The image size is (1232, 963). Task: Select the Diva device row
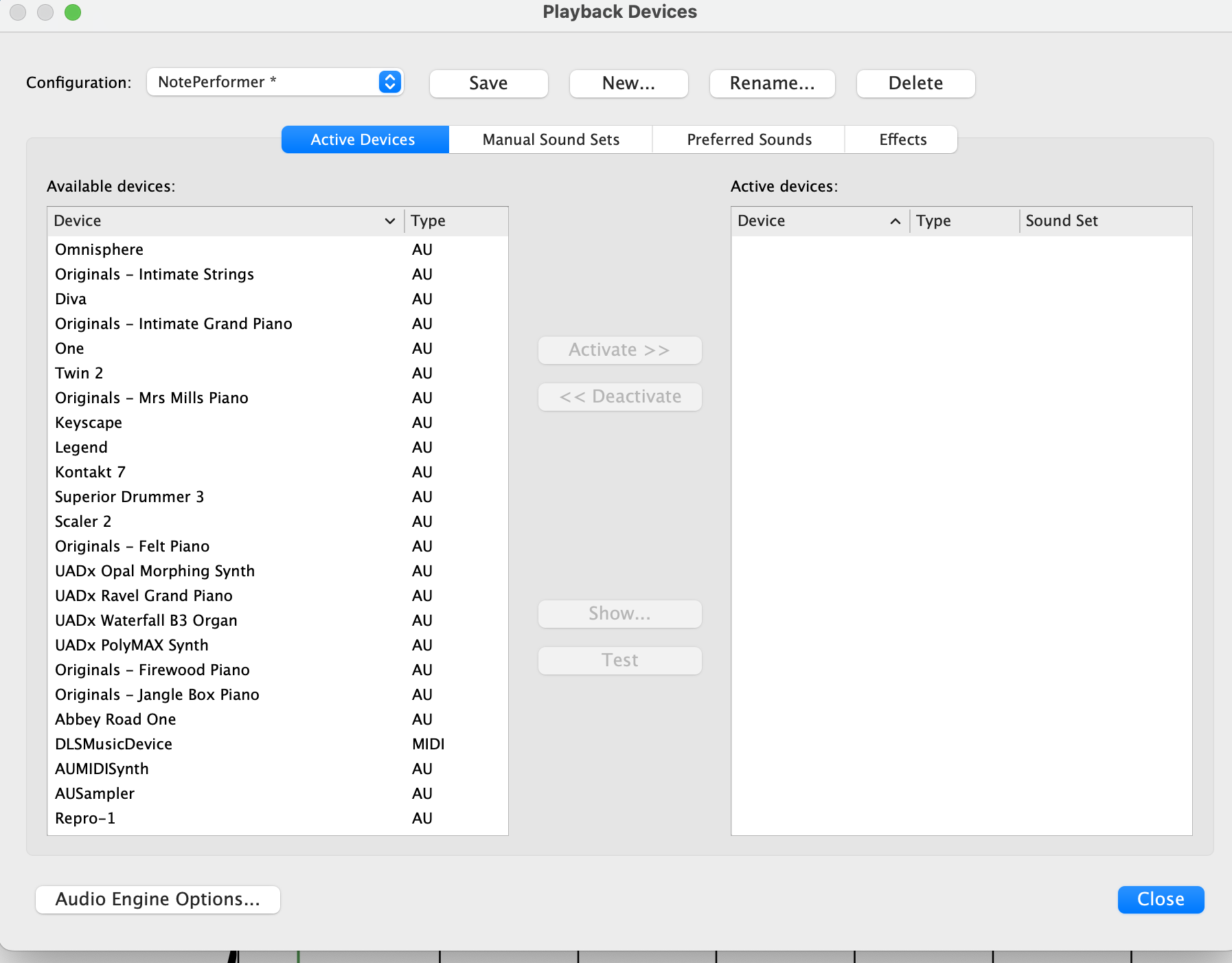coord(277,299)
